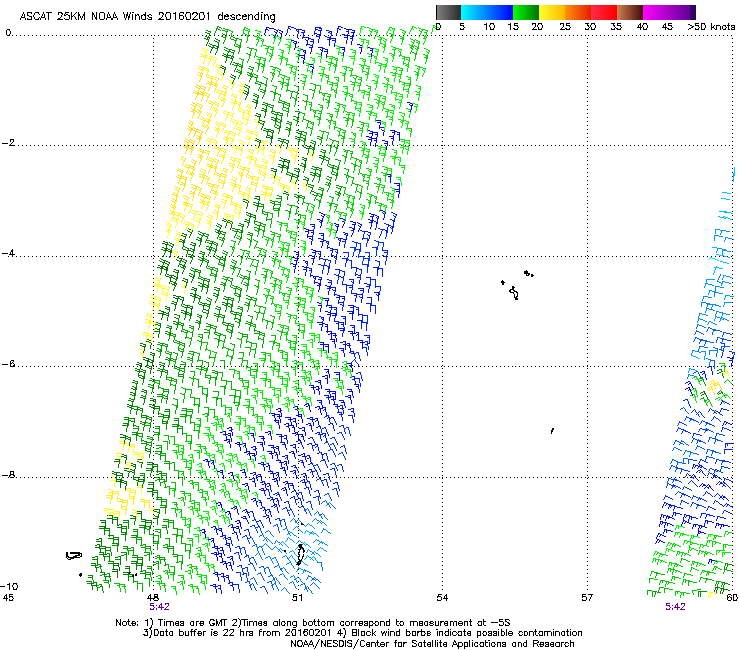The width and height of the screenshot is (740, 650).
Task: Click longitude axis label '45'
Action: click(x=8, y=598)
